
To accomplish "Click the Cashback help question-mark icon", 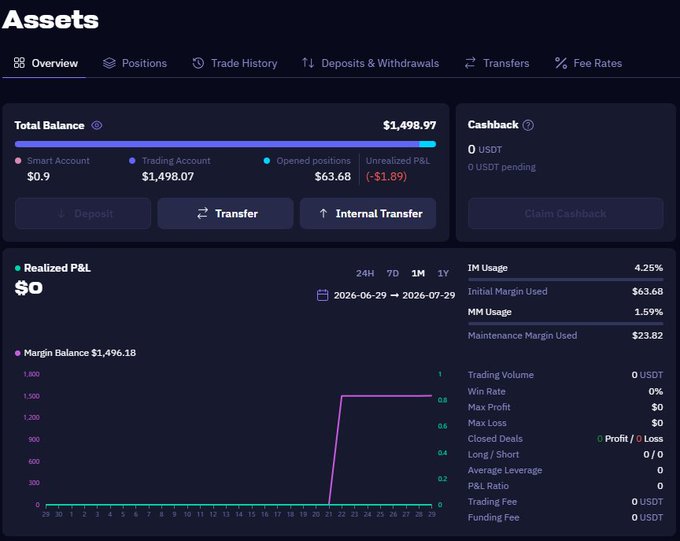I will (x=528, y=125).
